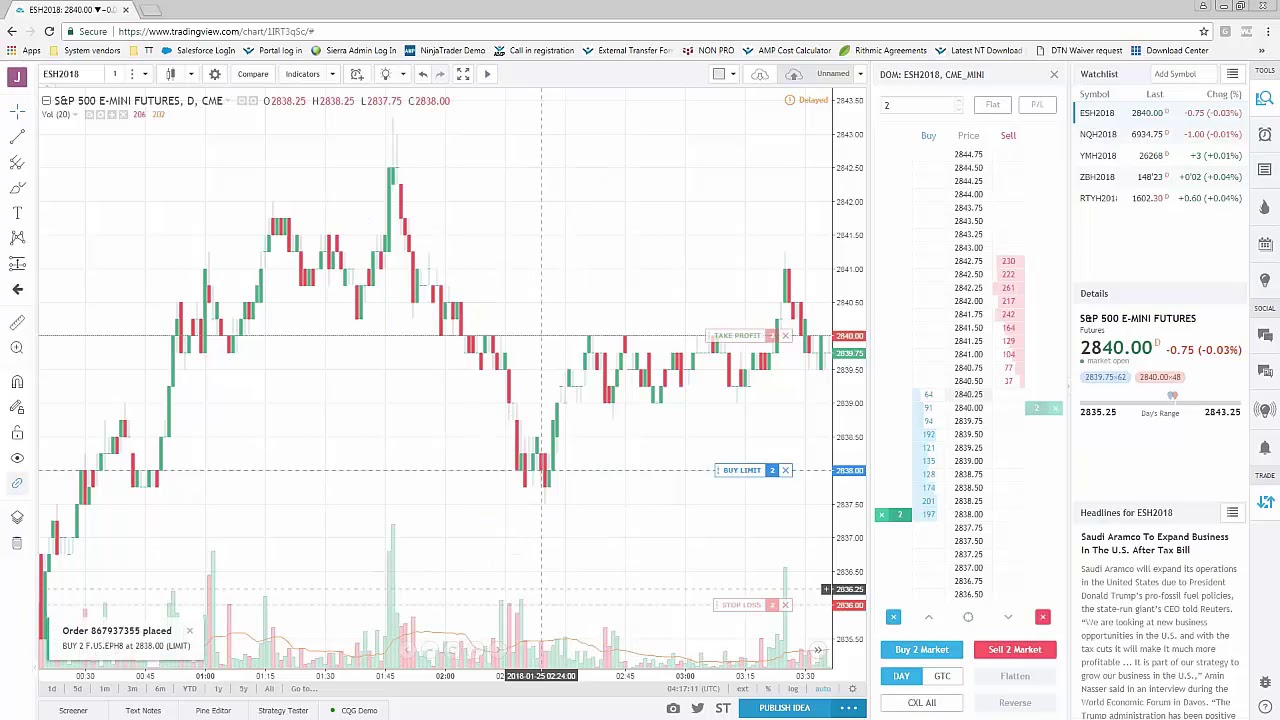This screenshot has width=1280, height=720.
Task: Click the back arrow in left toolbar
Action: click(17, 289)
